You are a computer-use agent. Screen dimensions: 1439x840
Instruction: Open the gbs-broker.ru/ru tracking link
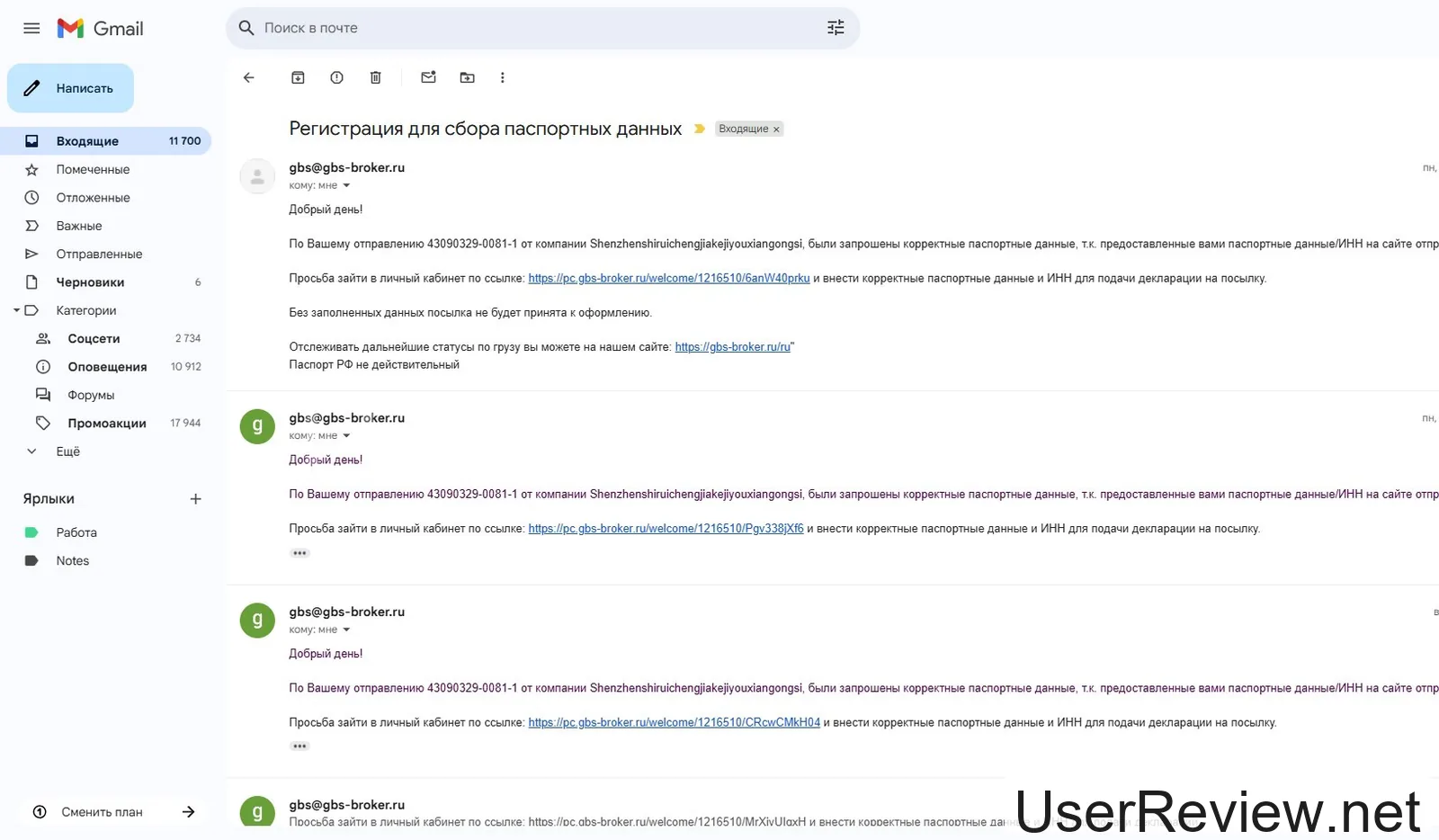click(732, 347)
